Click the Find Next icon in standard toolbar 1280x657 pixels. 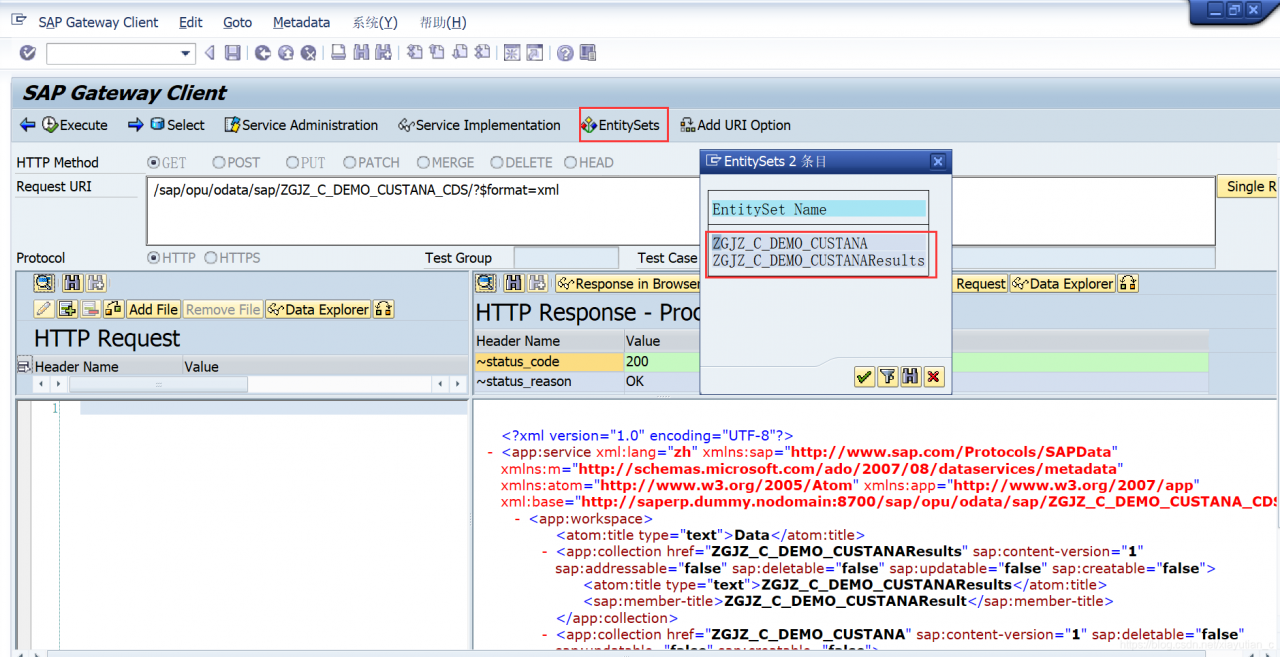(x=383, y=53)
